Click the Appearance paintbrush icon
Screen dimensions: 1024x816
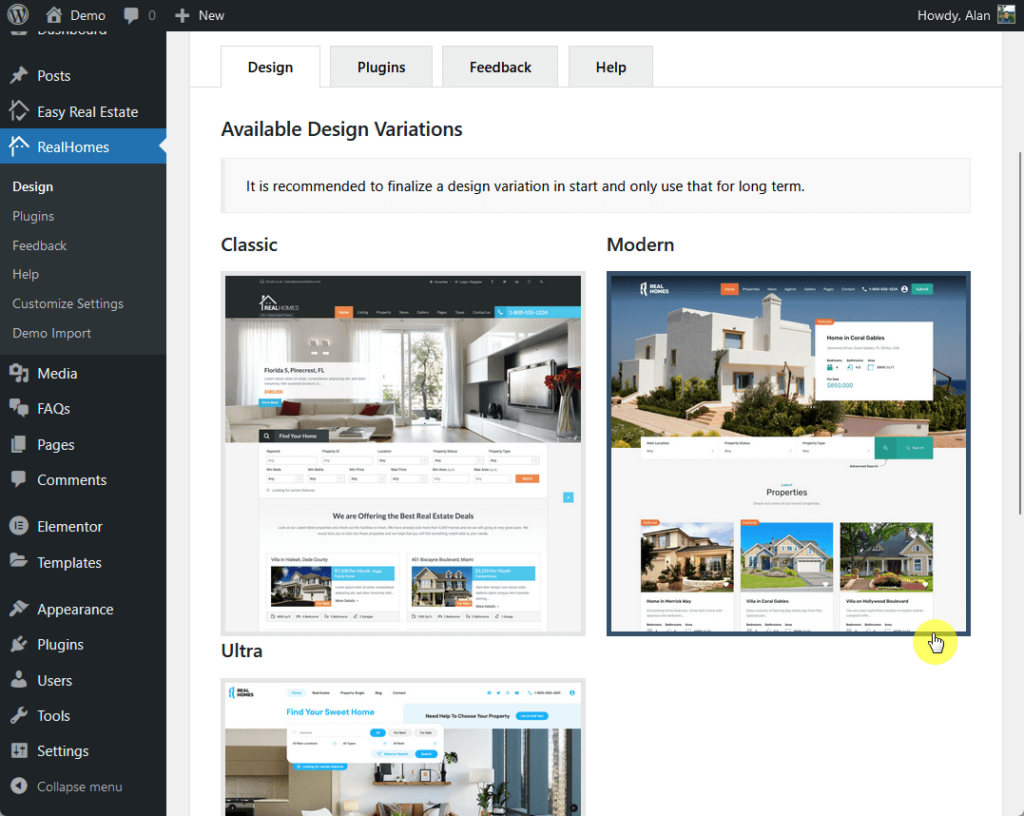[18, 609]
